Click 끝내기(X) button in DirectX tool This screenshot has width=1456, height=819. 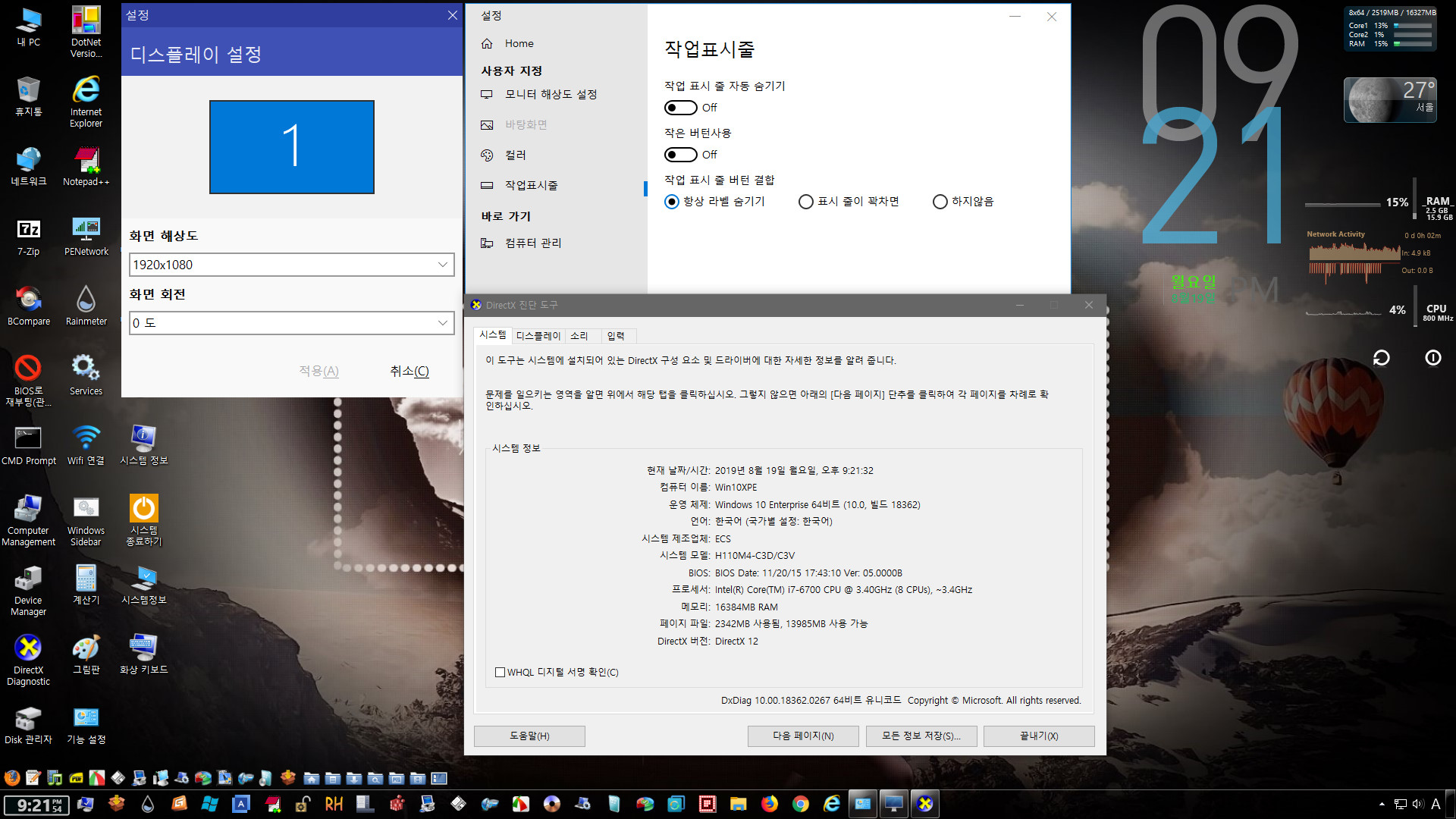click(x=1039, y=736)
